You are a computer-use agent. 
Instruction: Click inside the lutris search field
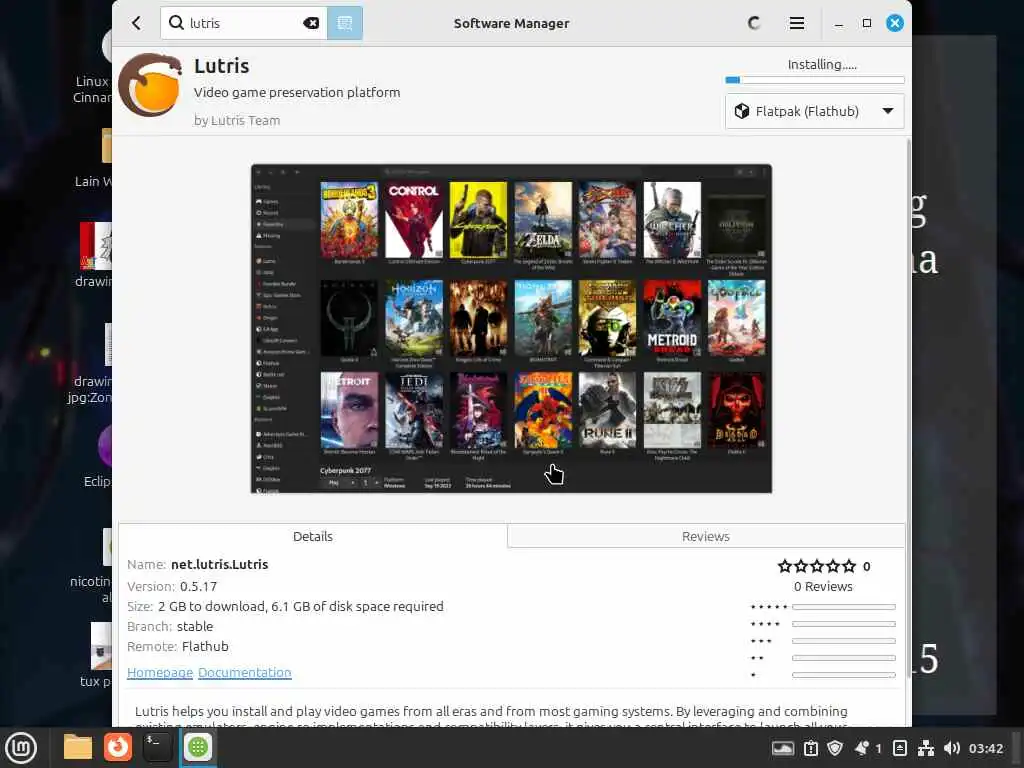[x=245, y=23]
